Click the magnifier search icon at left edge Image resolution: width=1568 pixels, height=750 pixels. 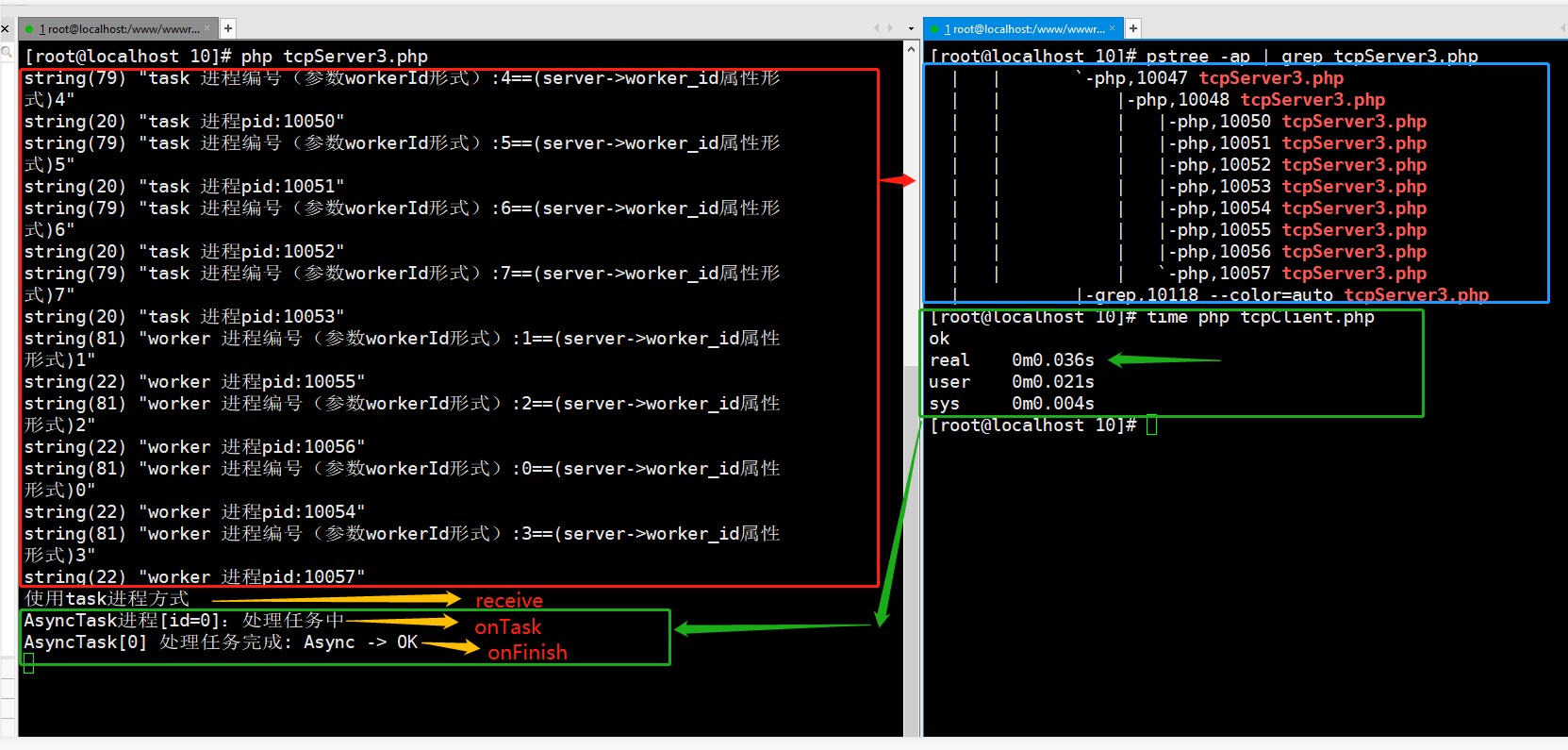pyautogui.click(x=6, y=52)
